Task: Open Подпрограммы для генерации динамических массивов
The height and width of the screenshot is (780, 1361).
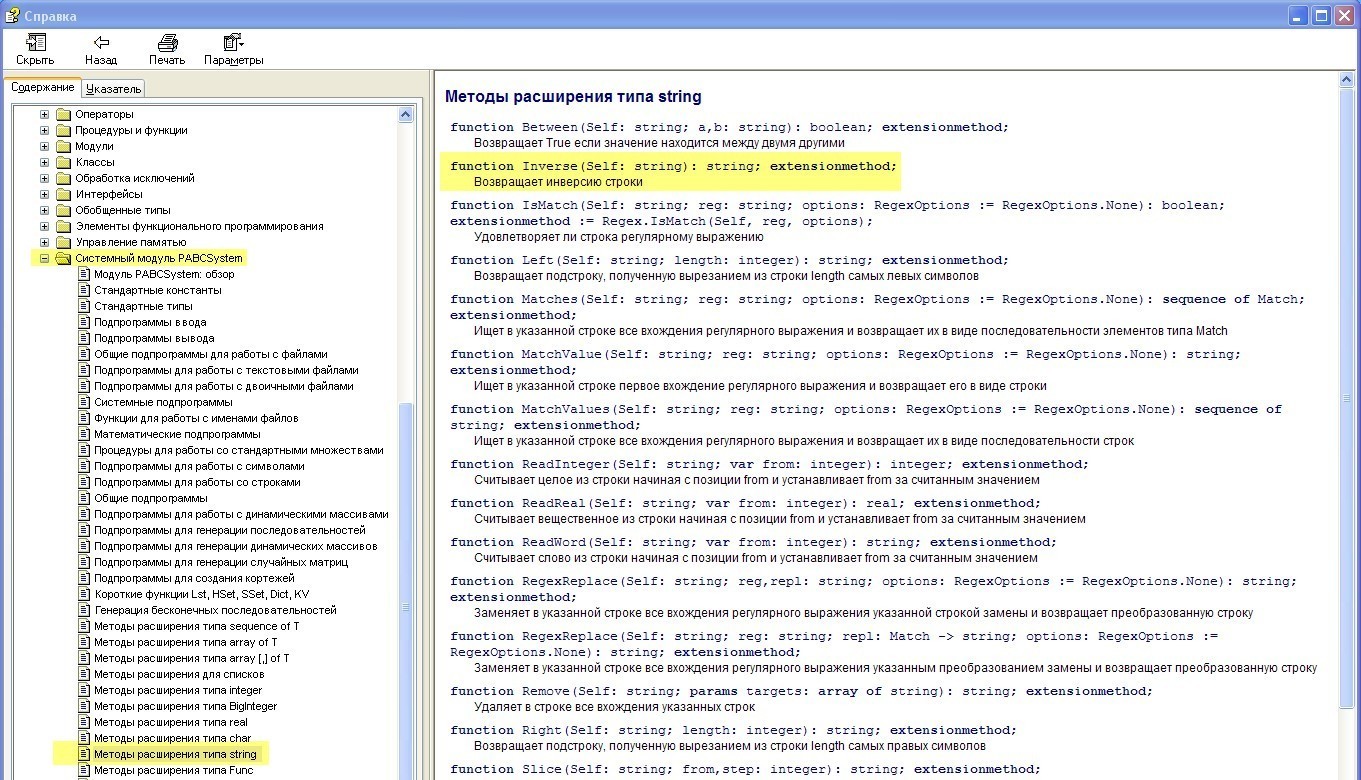Action: [x=235, y=546]
